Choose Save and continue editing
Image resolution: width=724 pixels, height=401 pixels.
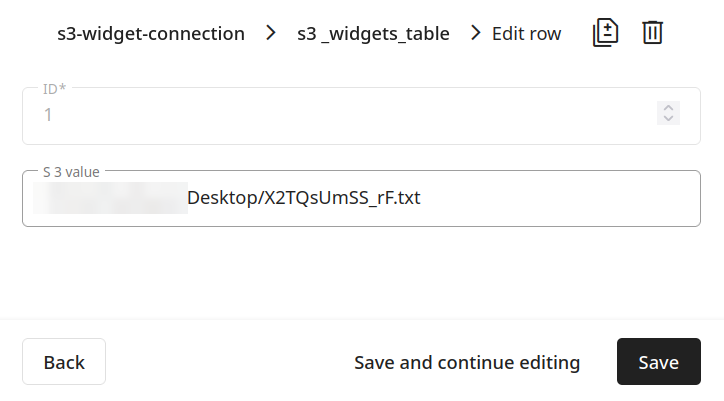pyautogui.click(x=467, y=362)
